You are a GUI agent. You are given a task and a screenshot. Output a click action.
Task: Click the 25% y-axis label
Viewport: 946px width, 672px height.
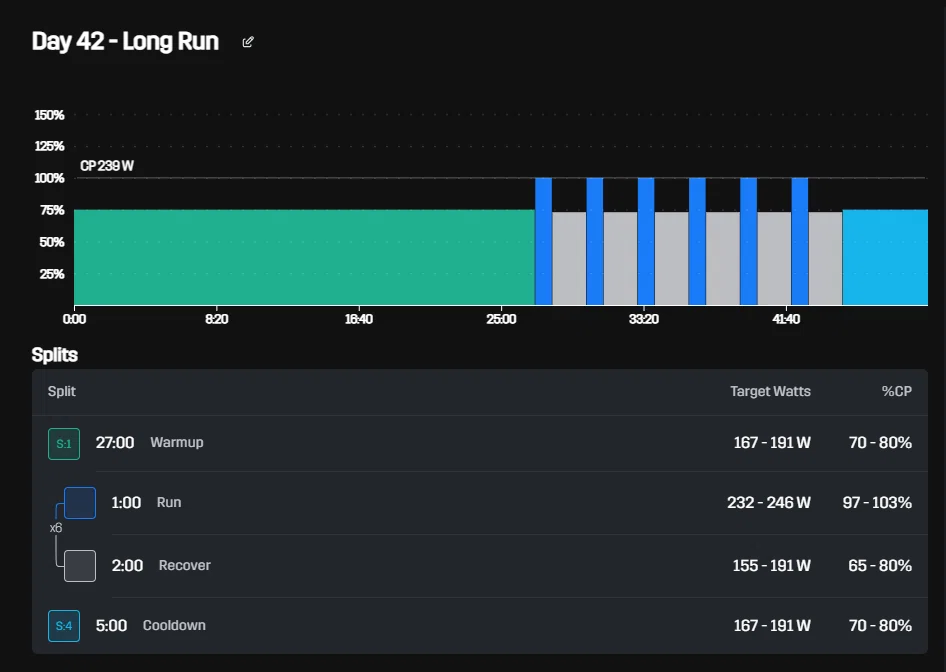pyautogui.click(x=52, y=274)
